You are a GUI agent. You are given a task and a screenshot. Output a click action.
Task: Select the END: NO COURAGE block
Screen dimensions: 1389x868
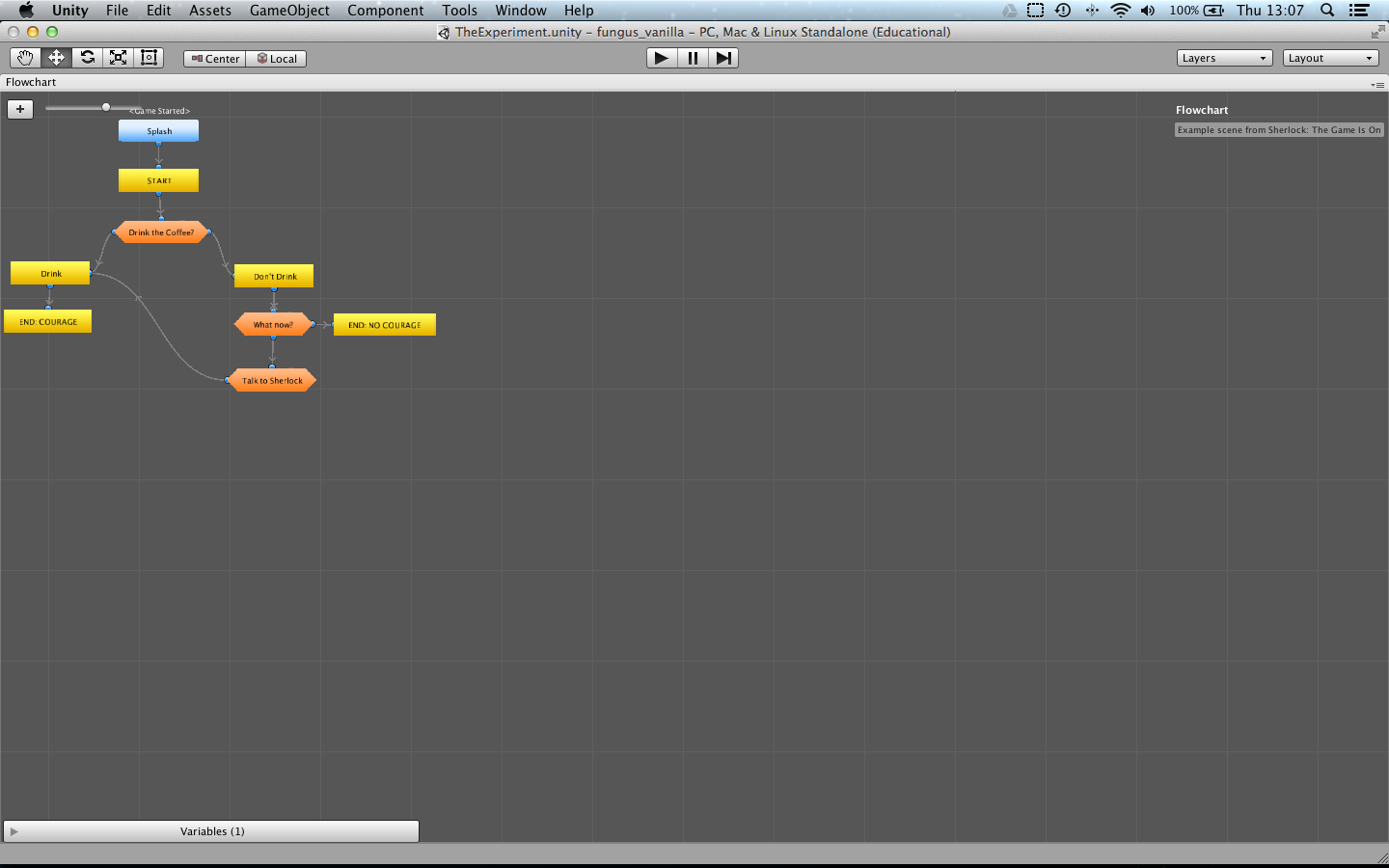[x=385, y=325]
